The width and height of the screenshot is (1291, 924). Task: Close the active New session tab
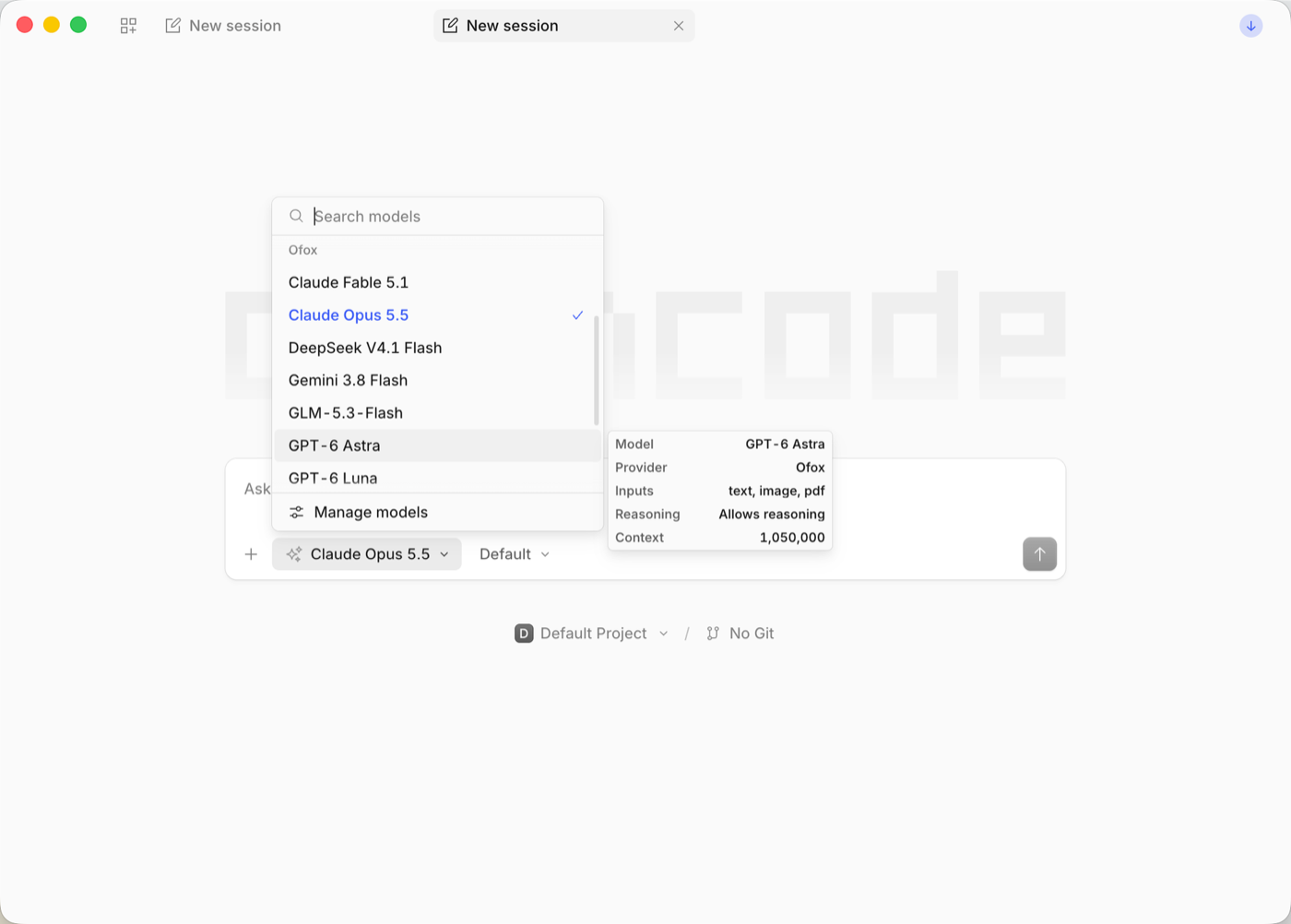(679, 26)
